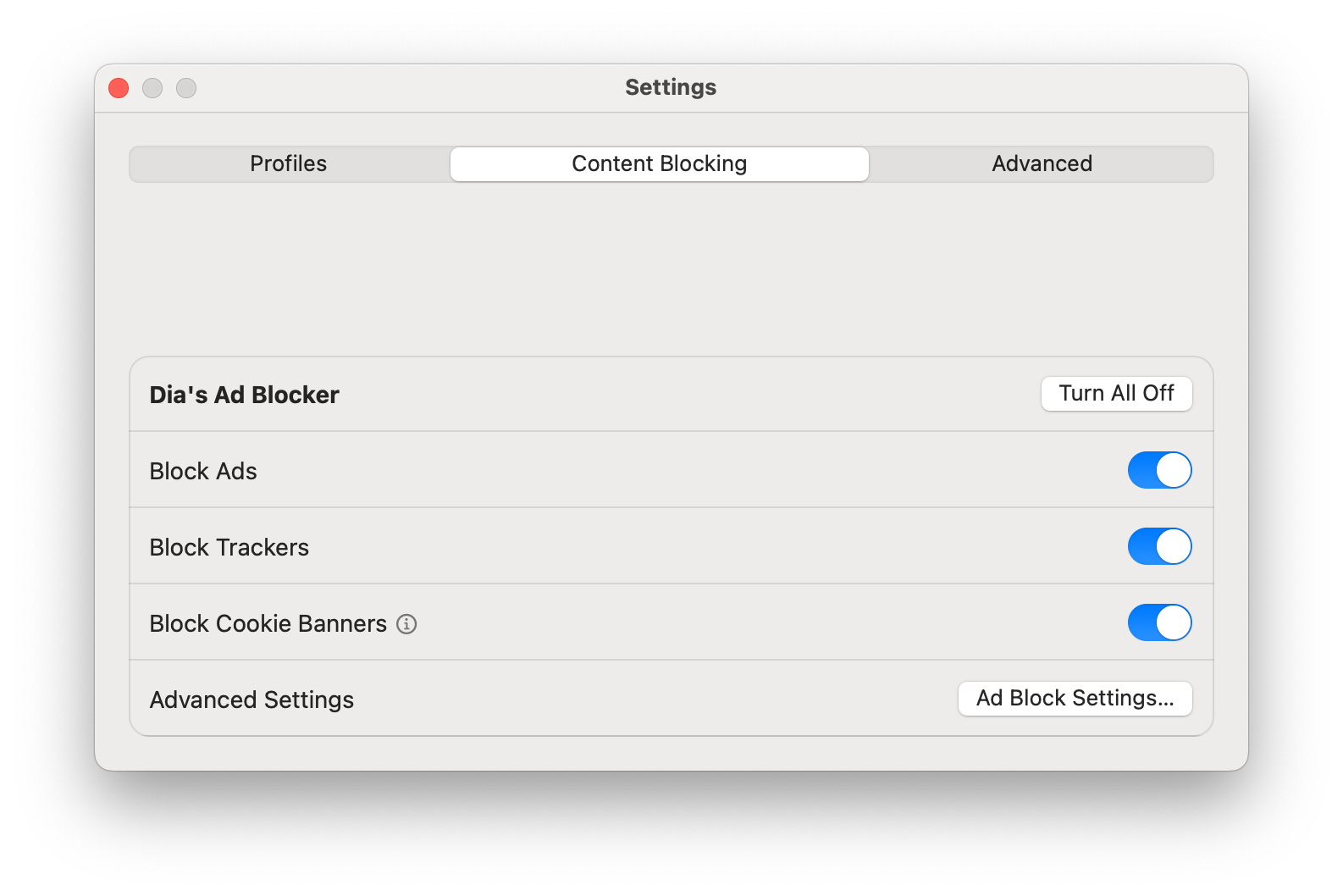Select the Content Blocking tab
Screen dimensions: 1343x896
tap(659, 163)
